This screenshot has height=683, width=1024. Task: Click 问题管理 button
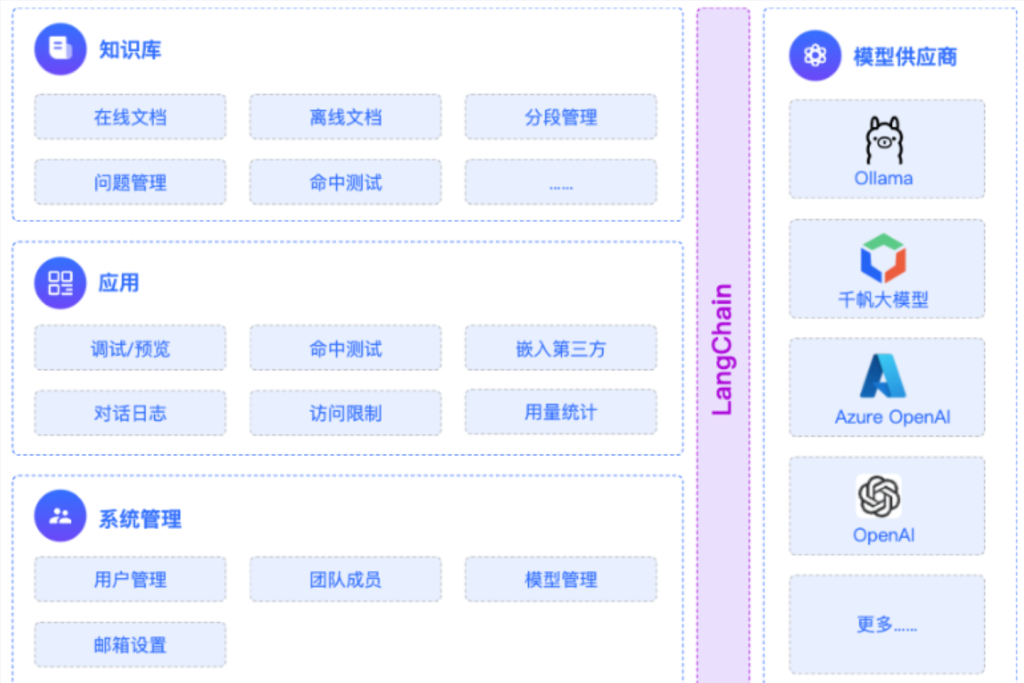click(x=130, y=182)
